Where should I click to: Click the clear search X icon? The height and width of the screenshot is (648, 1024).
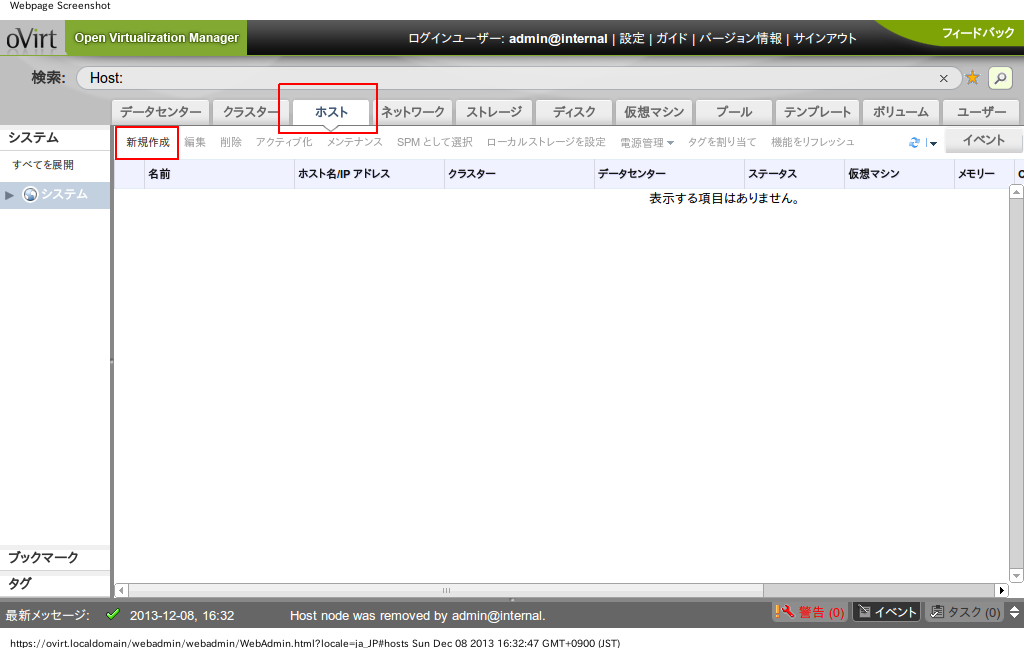[x=944, y=77]
